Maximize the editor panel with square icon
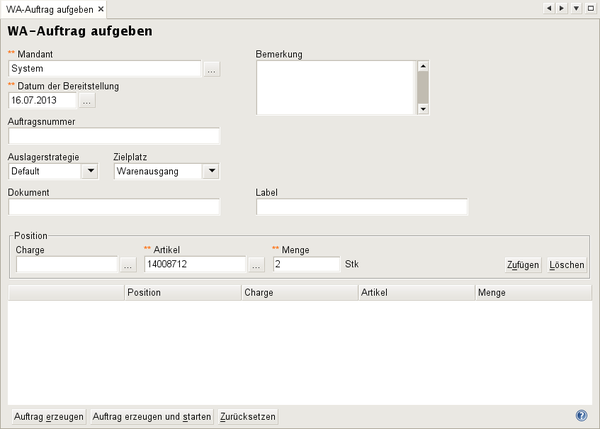600x429 pixels. click(590, 8)
